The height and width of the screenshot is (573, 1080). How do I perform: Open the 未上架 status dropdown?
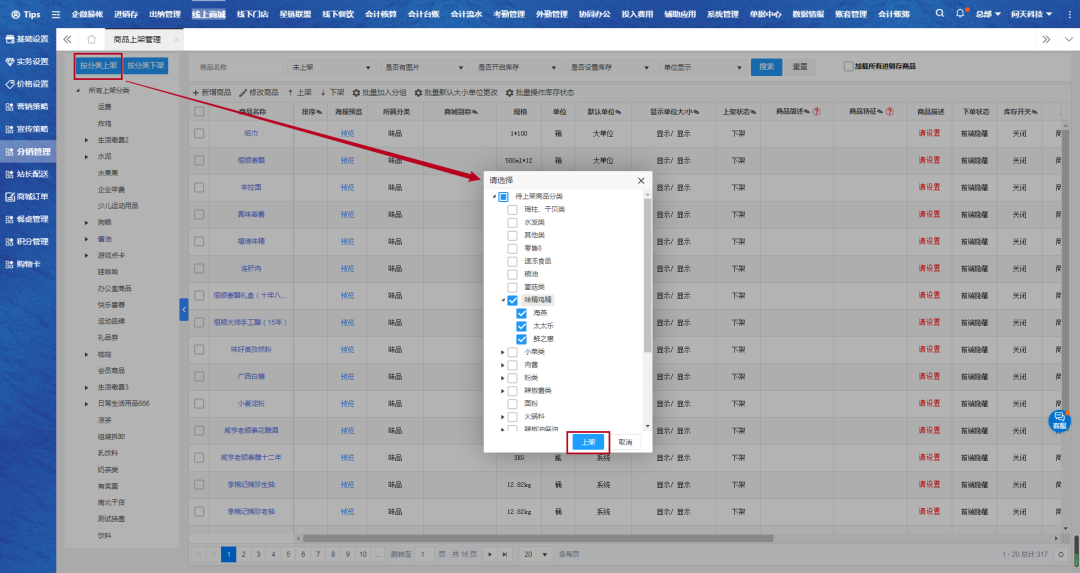(x=330, y=67)
